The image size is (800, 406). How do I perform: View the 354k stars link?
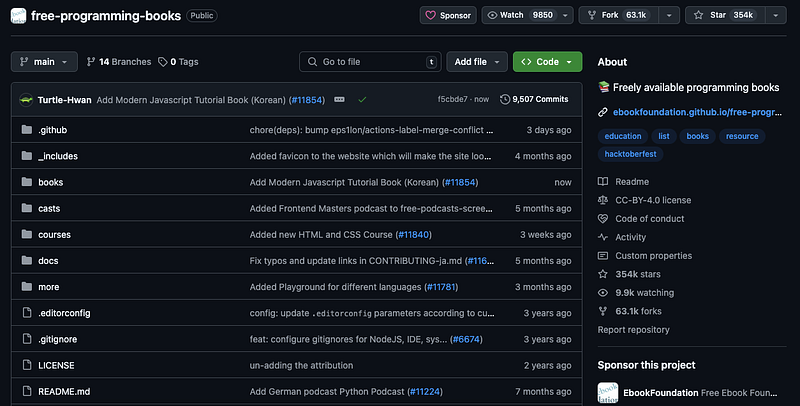click(x=629, y=274)
